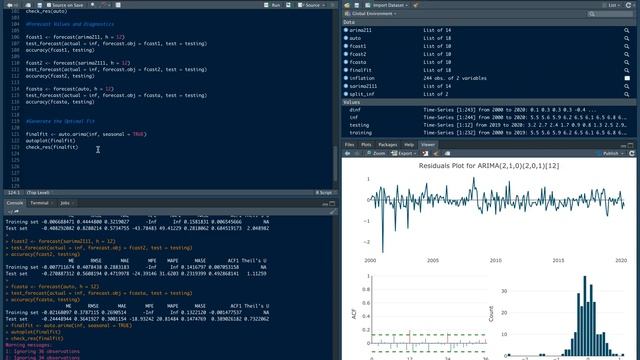Open the (Top Level) scope selector

tap(39, 192)
